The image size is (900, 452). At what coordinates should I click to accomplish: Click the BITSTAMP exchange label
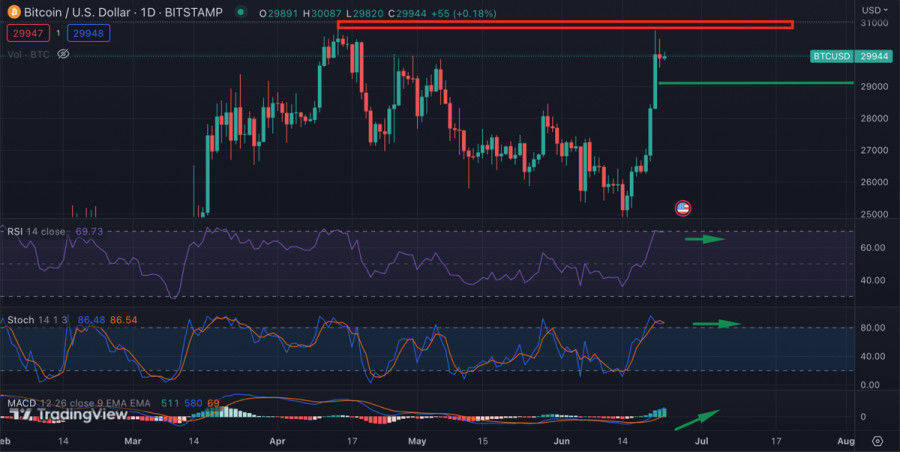coord(194,12)
